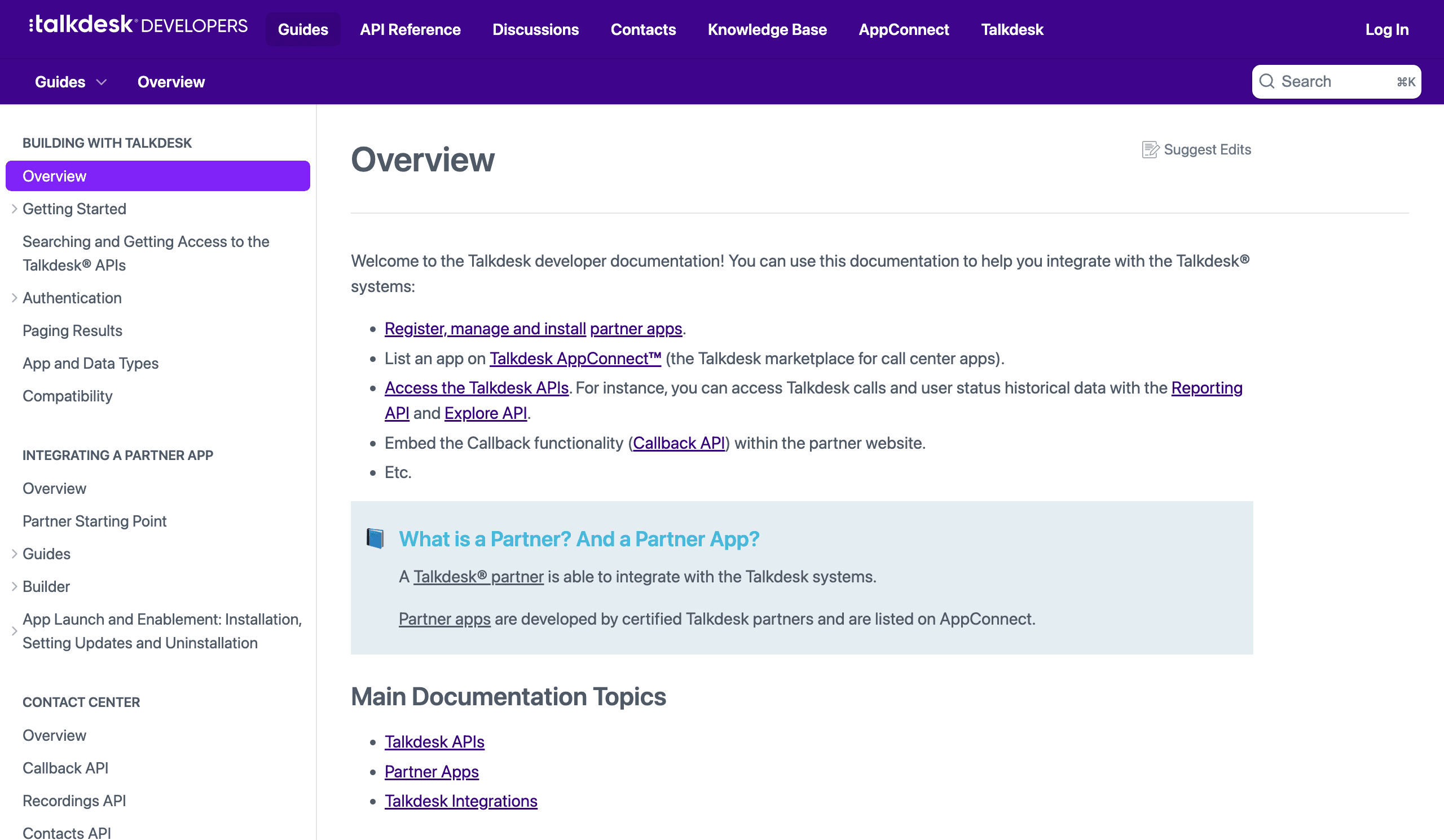Open Compatibility page

[68, 396]
